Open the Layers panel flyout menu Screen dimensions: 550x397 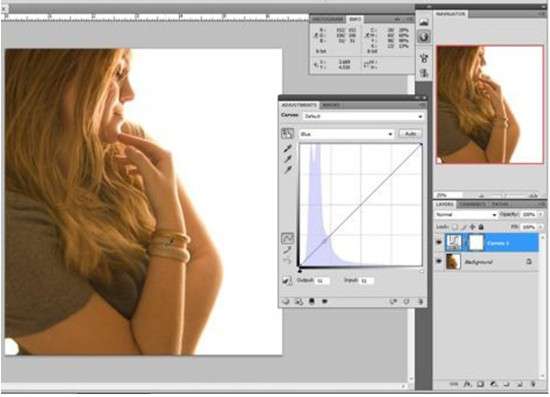[x=542, y=204]
